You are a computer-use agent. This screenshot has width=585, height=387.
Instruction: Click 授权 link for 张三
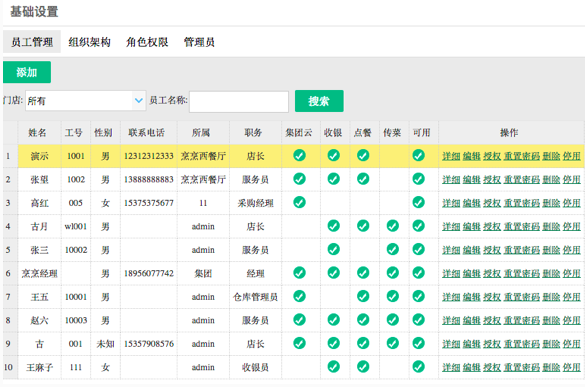pyautogui.click(x=492, y=250)
